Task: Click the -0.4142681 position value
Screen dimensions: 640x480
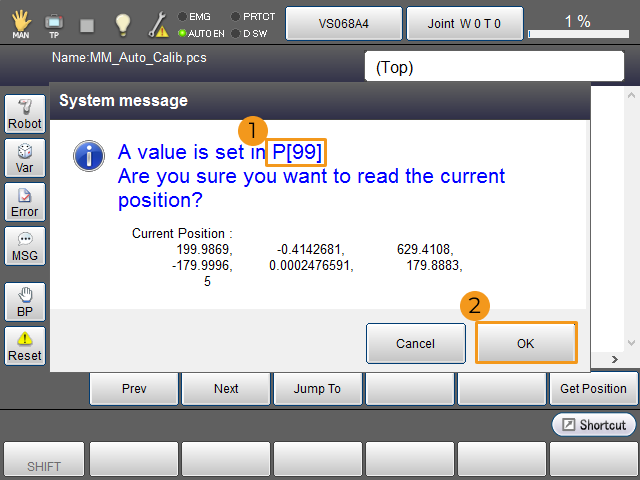Action: click(311, 249)
